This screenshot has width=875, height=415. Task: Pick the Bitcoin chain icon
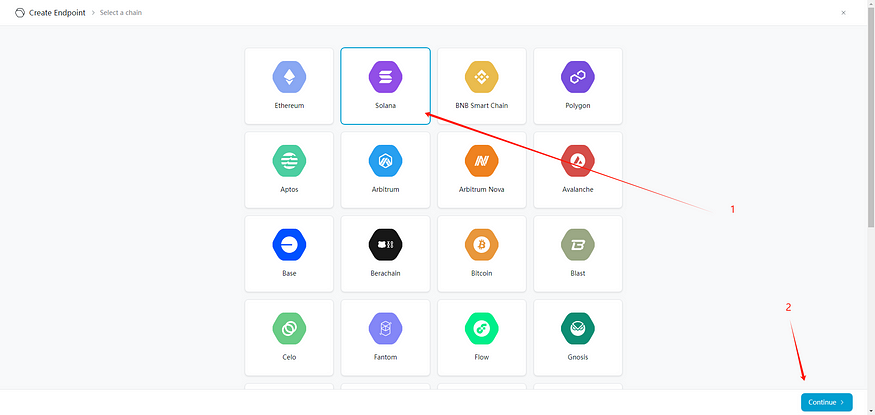(x=482, y=245)
